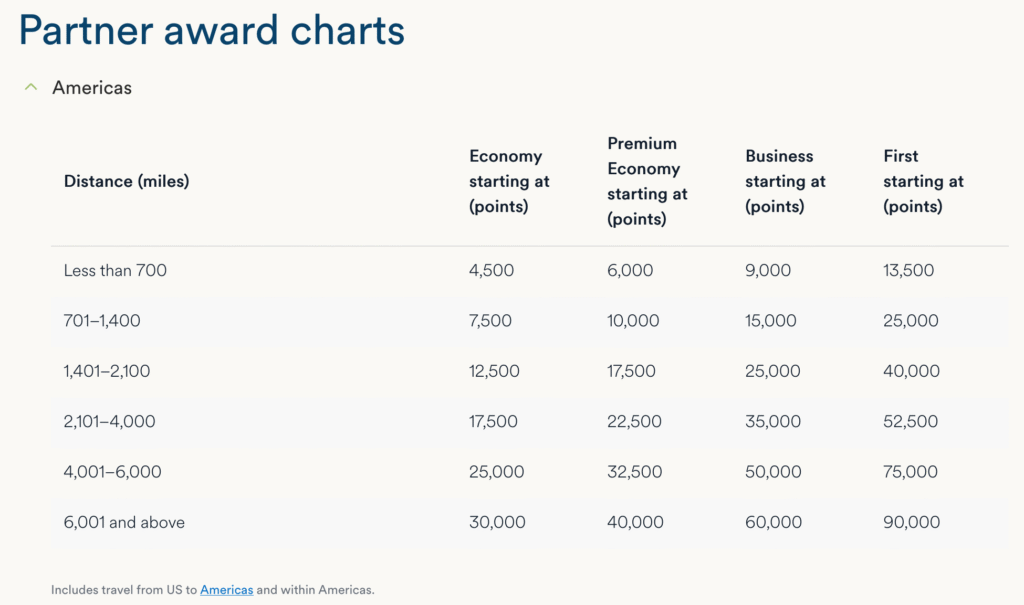Click the 6,001 and above row label
The image size is (1024, 605).
click(123, 522)
